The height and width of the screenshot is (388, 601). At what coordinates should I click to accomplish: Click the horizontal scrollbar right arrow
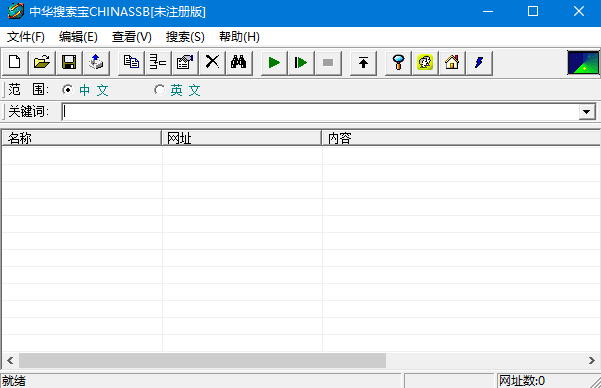(592, 360)
